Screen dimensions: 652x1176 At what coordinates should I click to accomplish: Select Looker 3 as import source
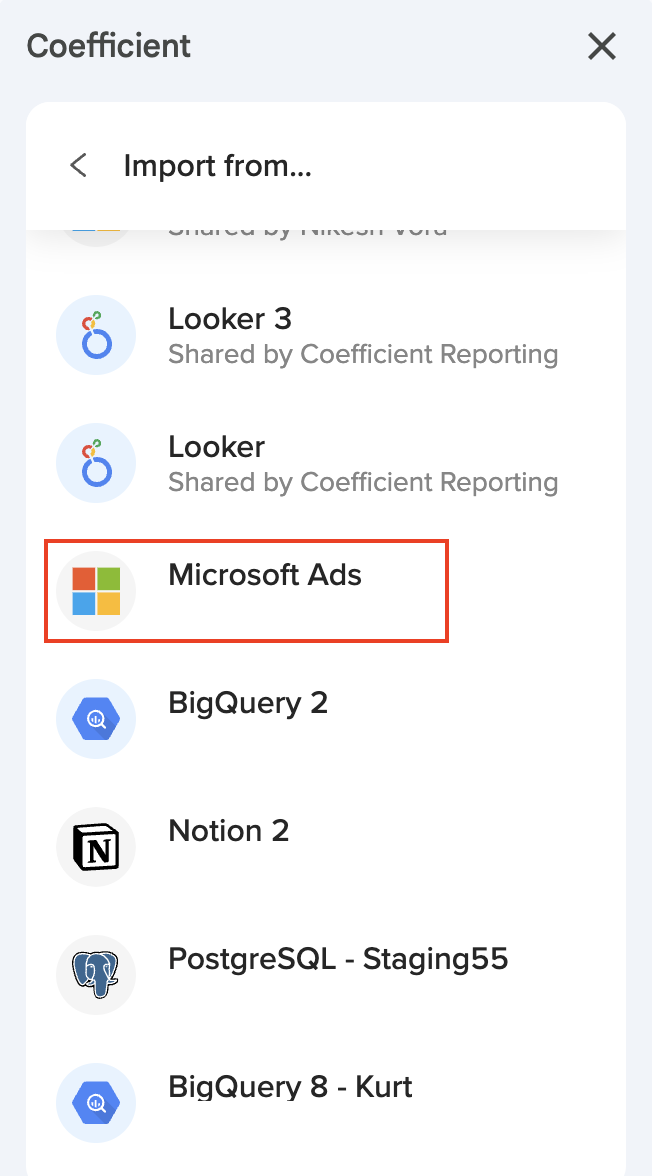(230, 319)
